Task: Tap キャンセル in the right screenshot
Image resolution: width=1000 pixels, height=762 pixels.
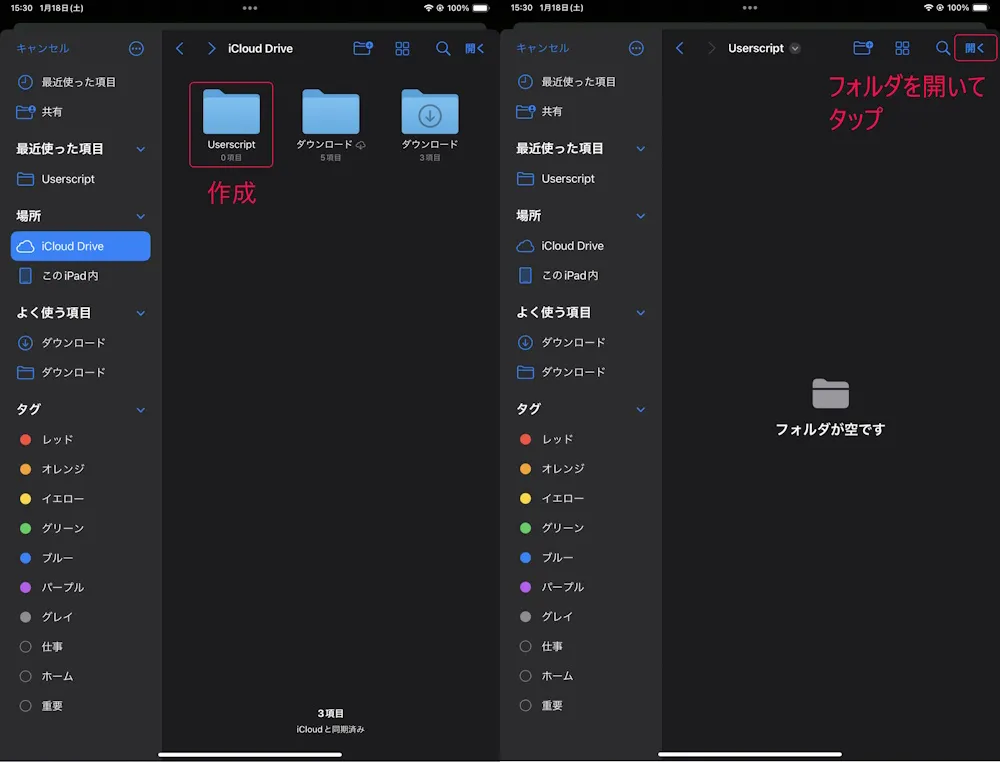Action: (543, 48)
